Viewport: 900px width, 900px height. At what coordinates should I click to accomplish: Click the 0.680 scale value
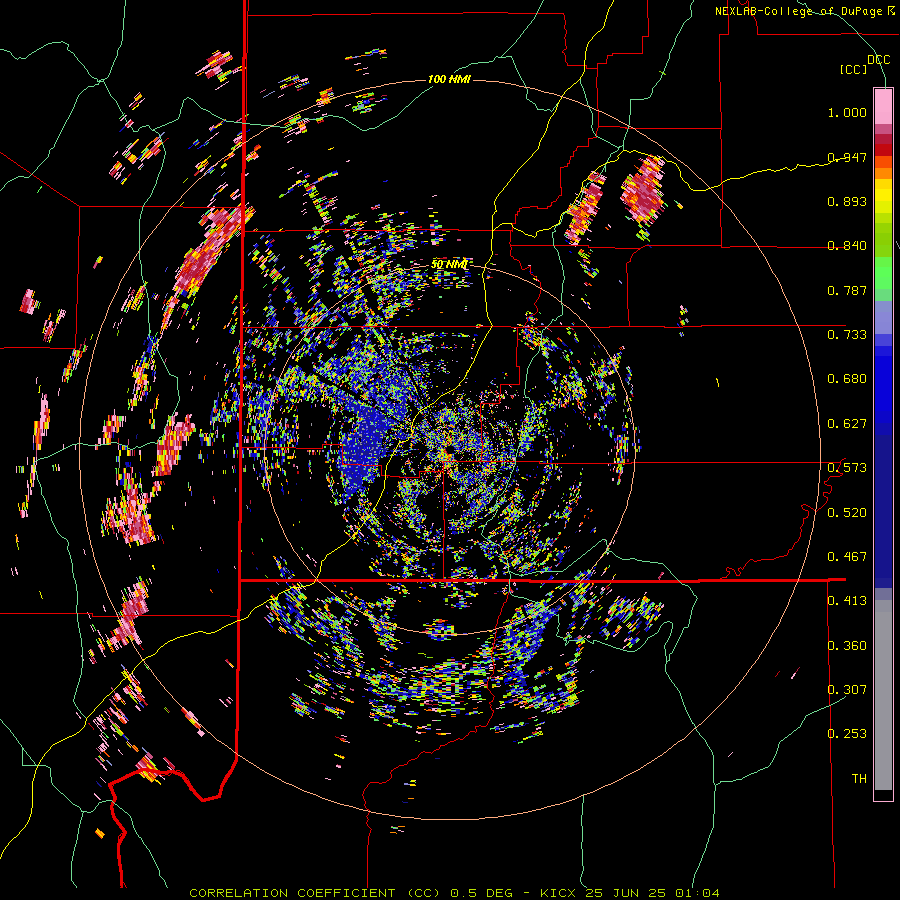click(847, 379)
